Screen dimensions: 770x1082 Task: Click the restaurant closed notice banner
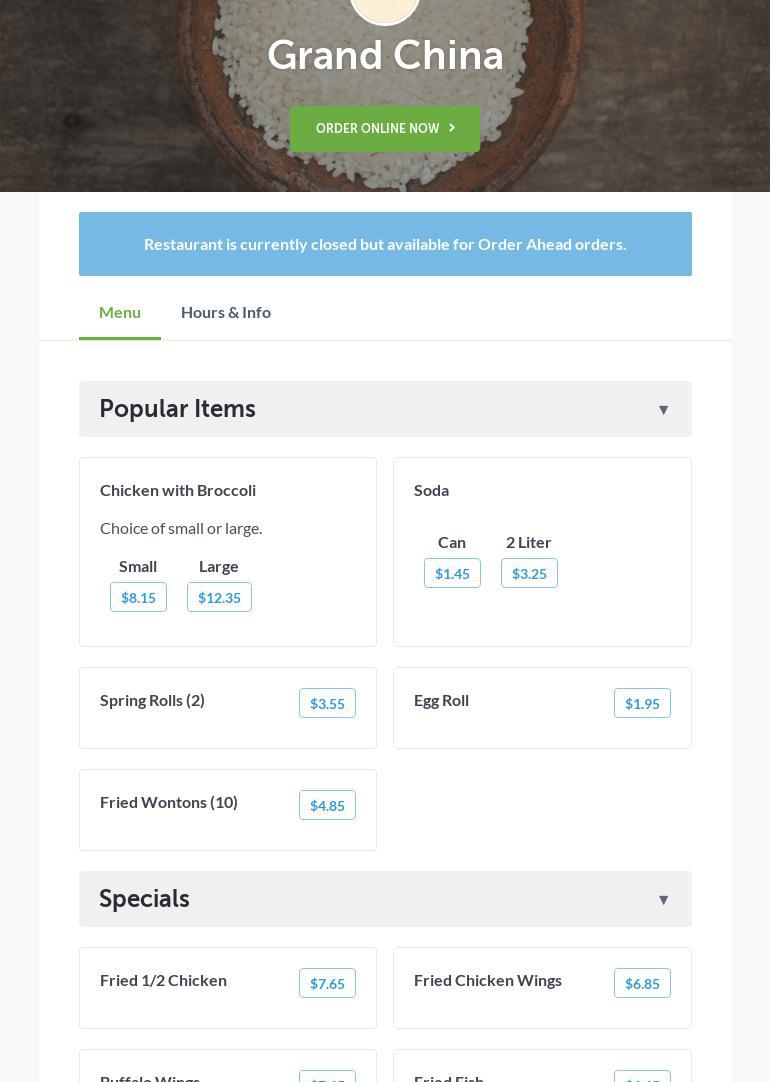point(385,244)
